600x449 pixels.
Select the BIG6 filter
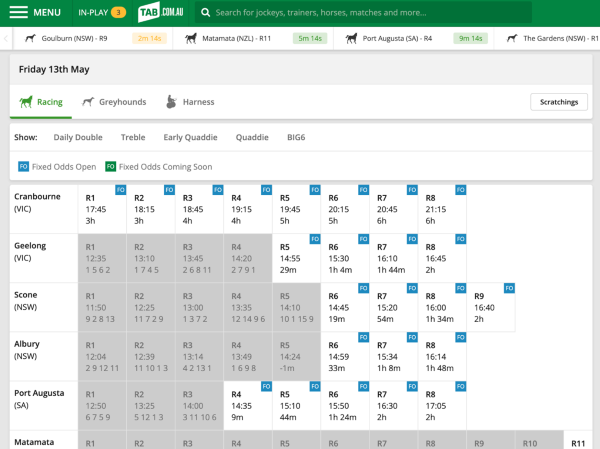pyautogui.click(x=296, y=137)
